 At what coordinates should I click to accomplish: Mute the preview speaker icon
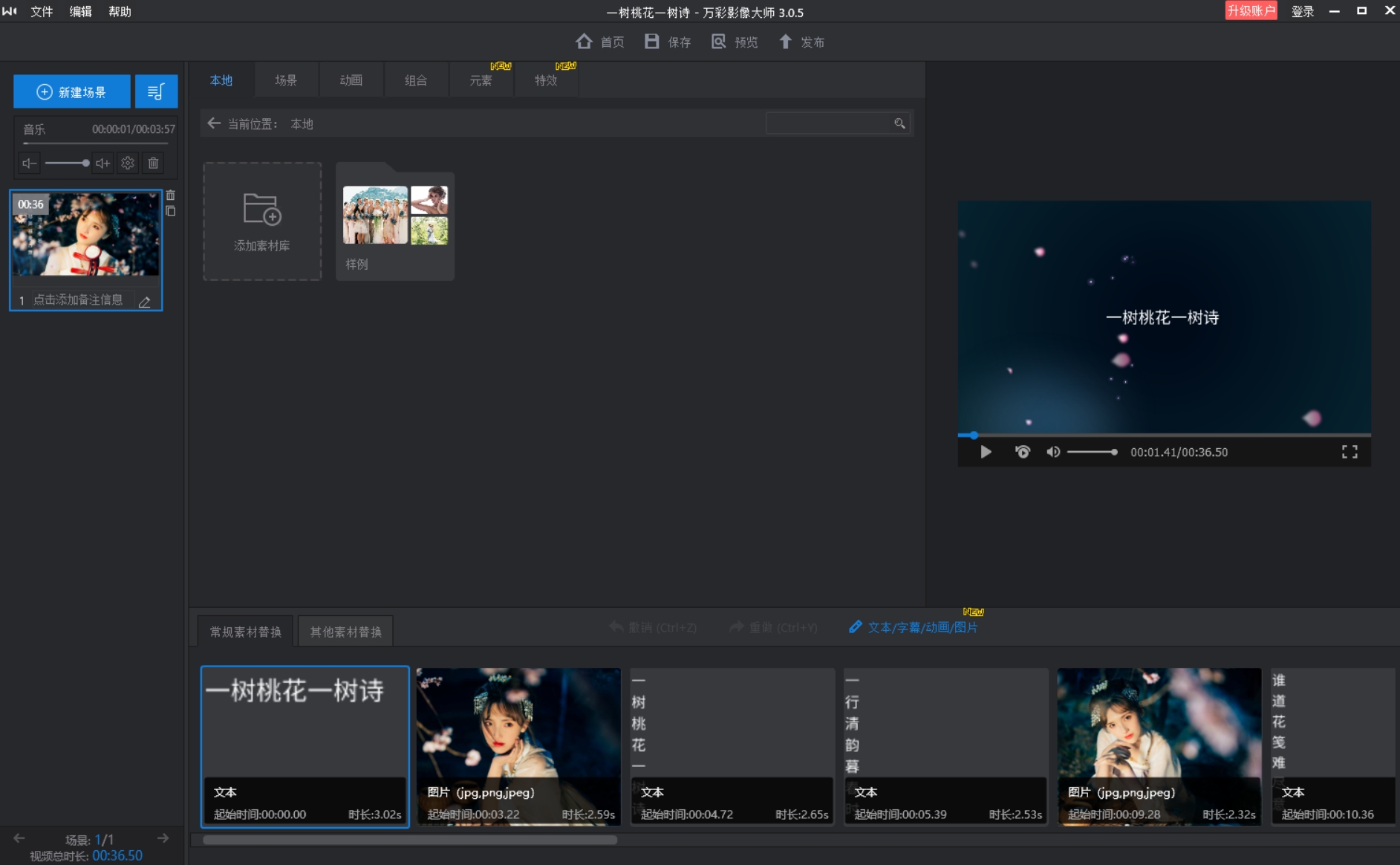(x=1053, y=452)
